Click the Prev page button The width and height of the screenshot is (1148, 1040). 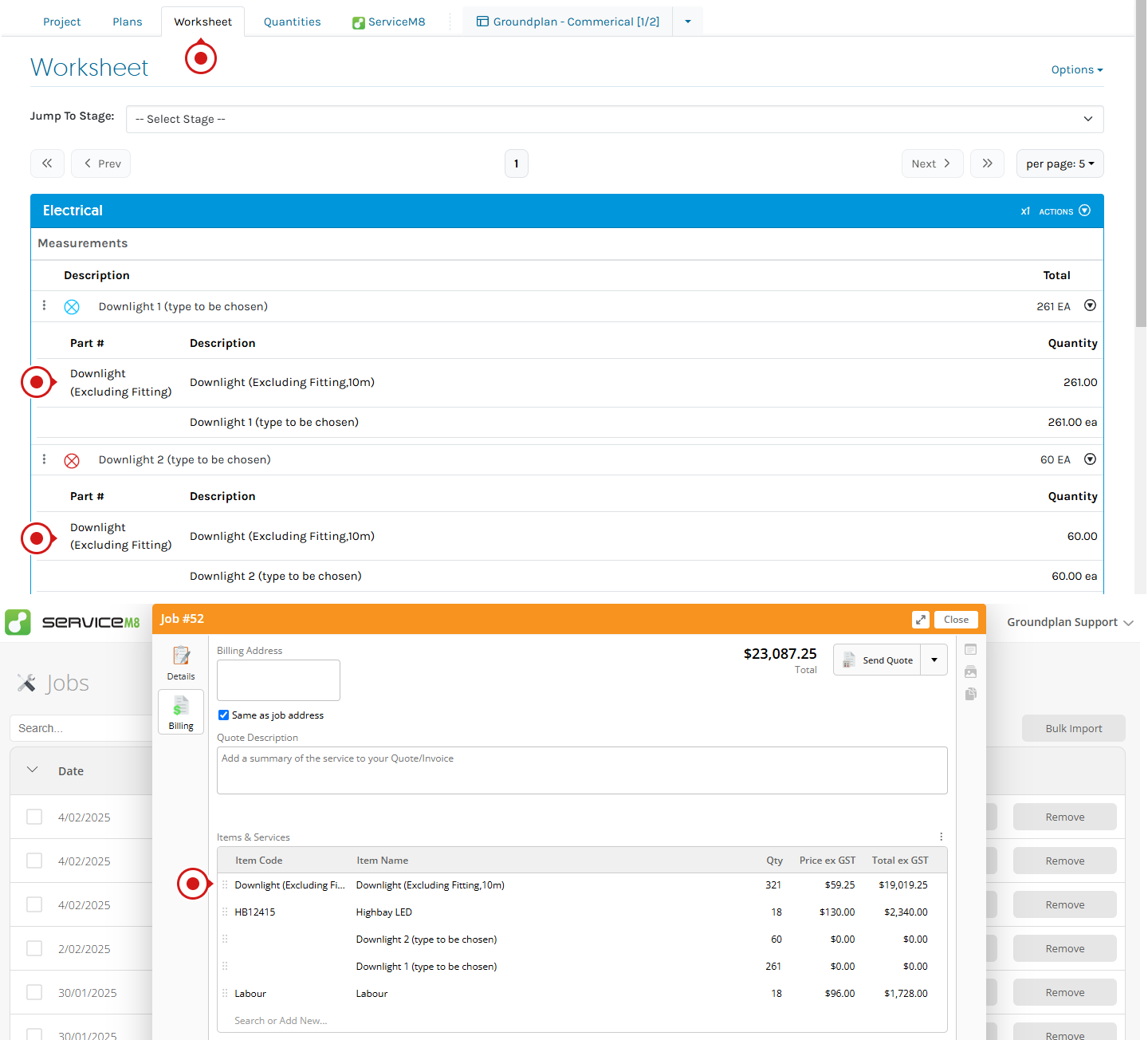tap(101, 163)
